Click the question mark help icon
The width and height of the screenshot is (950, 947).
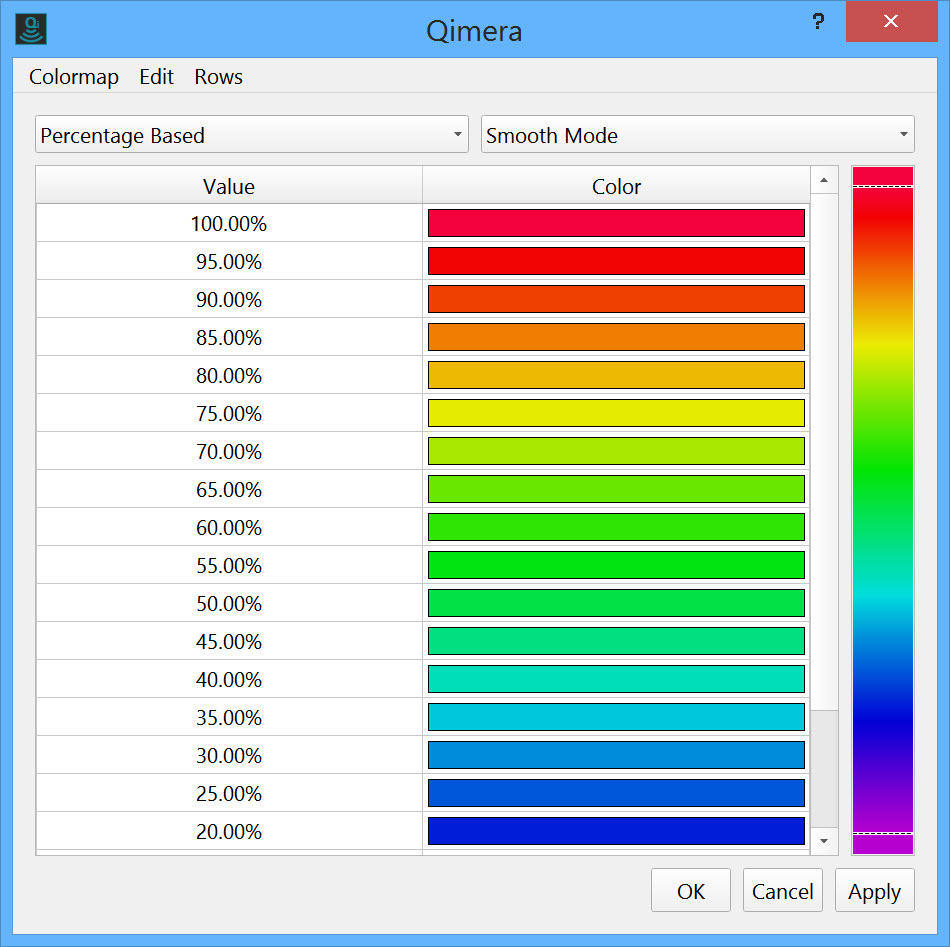[817, 22]
